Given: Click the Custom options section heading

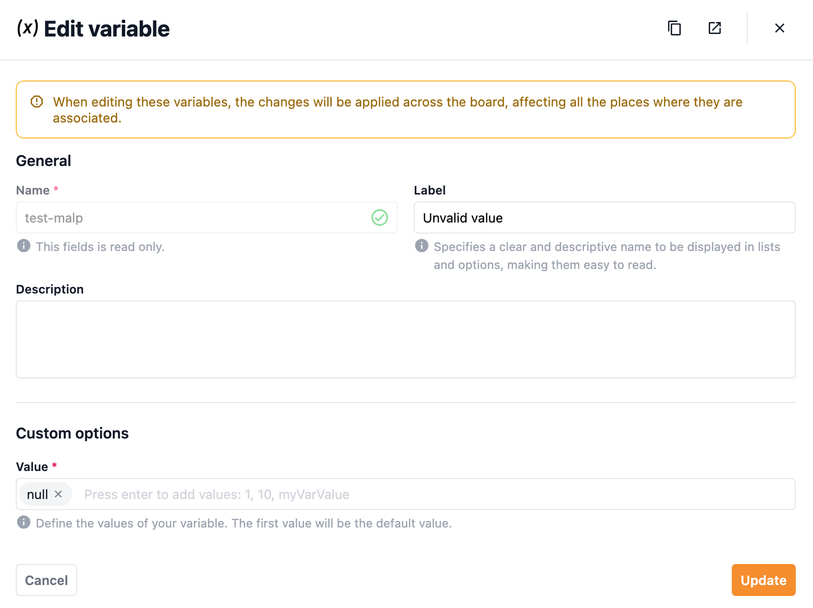Looking at the screenshot, I should click(x=72, y=433).
